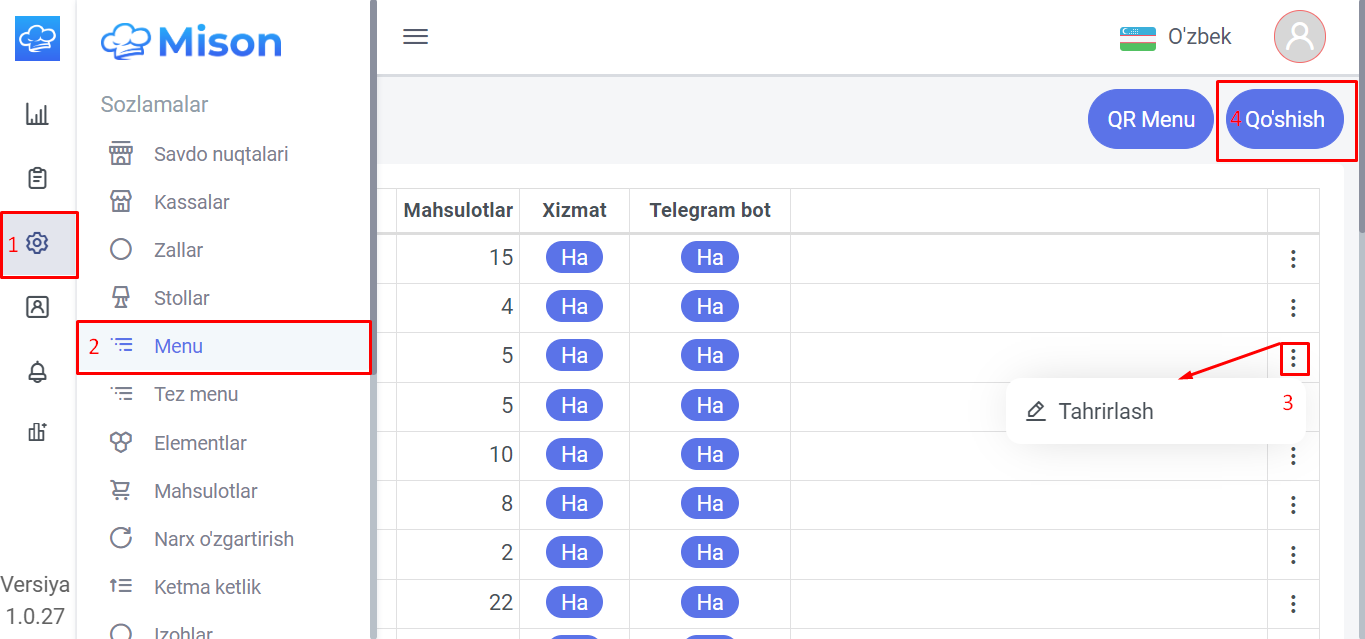Screen dimensions: 1365x639
Task: Open notifications via the bell icon
Action: tap(37, 371)
